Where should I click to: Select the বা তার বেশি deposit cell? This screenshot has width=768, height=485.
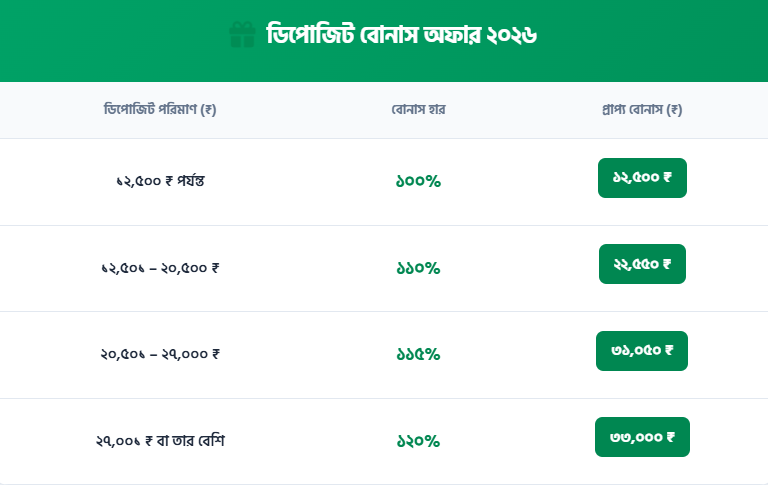tap(160, 441)
